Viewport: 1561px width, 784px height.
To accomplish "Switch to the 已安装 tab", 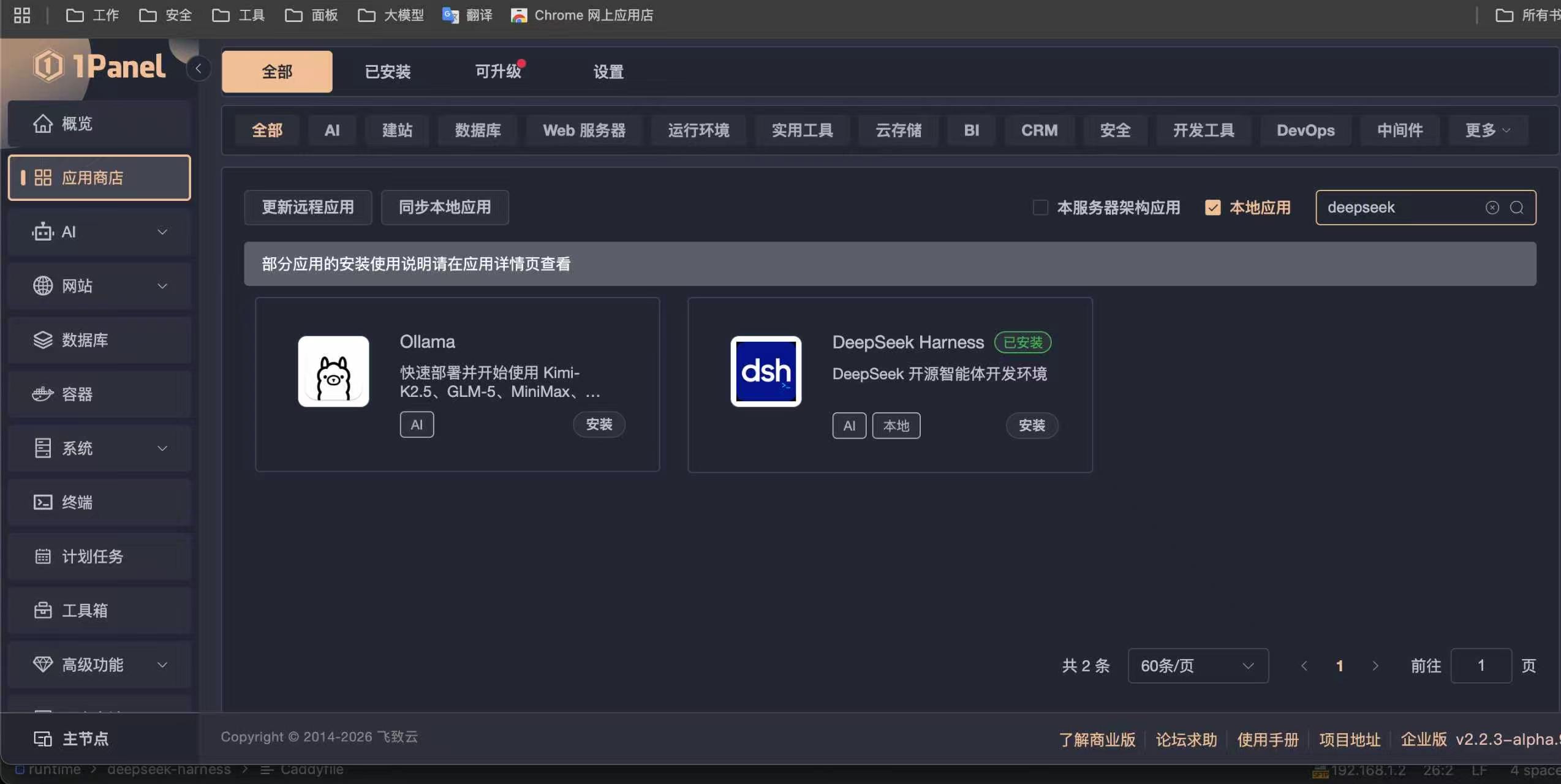I will (388, 72).
